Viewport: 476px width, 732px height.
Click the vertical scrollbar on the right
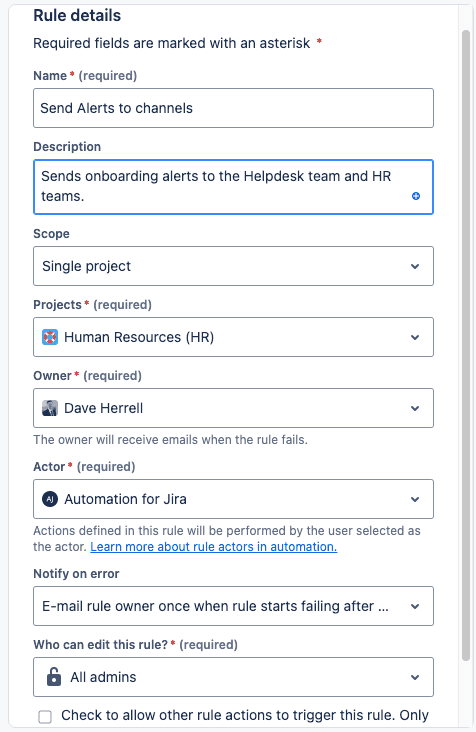coord(466,345)
